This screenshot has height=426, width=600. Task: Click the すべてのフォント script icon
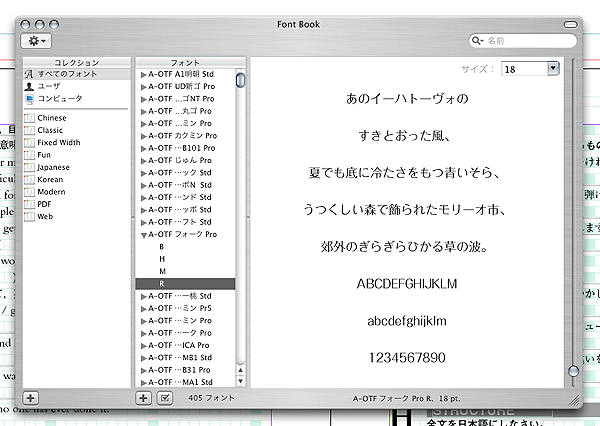click(x=29, y=74)
